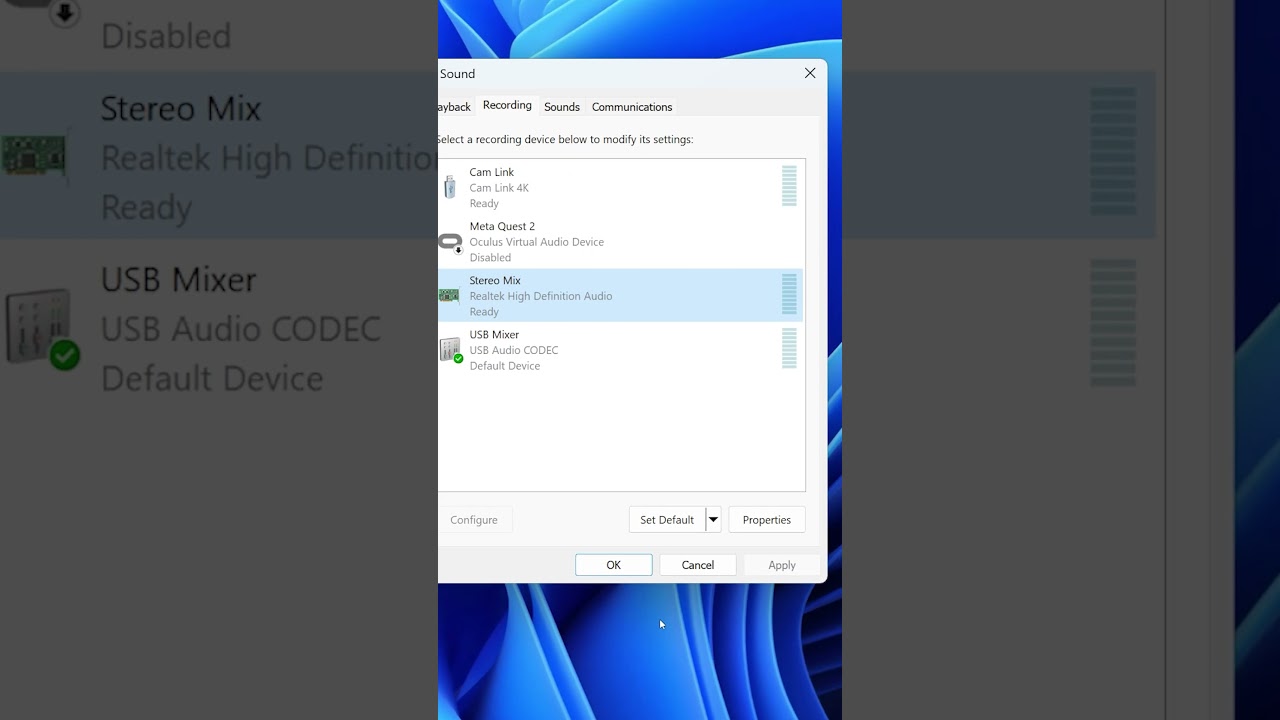Screen dimensions: 1280x720
Task: Click the 'Default Device' status in the dialog
Action: coord(505,366)
